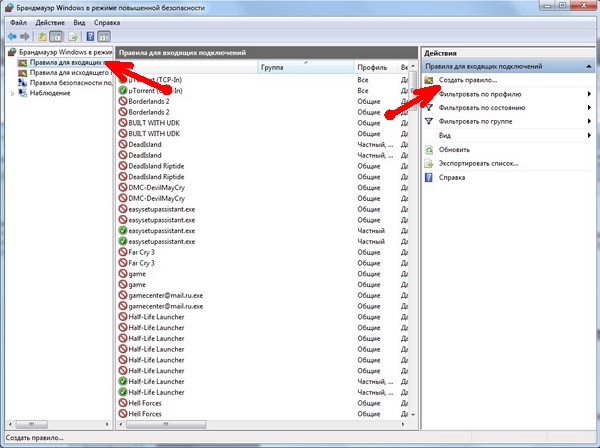The height and width of the screenshot is (448, 600).
Task: Click the Up one level toolbar icon
Action: (x=42, y=37)
